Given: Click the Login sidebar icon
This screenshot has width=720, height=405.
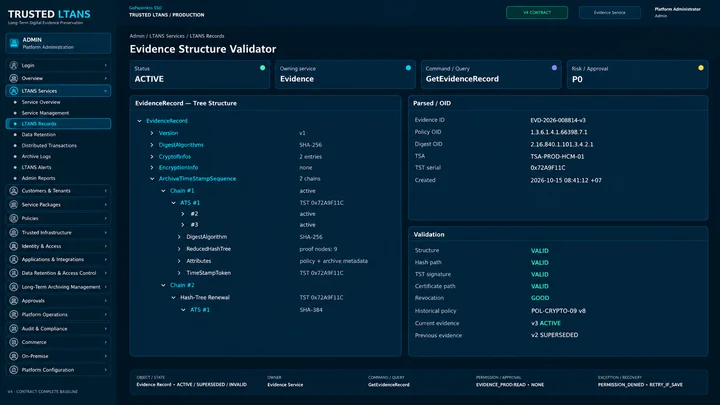Looking at the screenshot, I should coord(14,65).
